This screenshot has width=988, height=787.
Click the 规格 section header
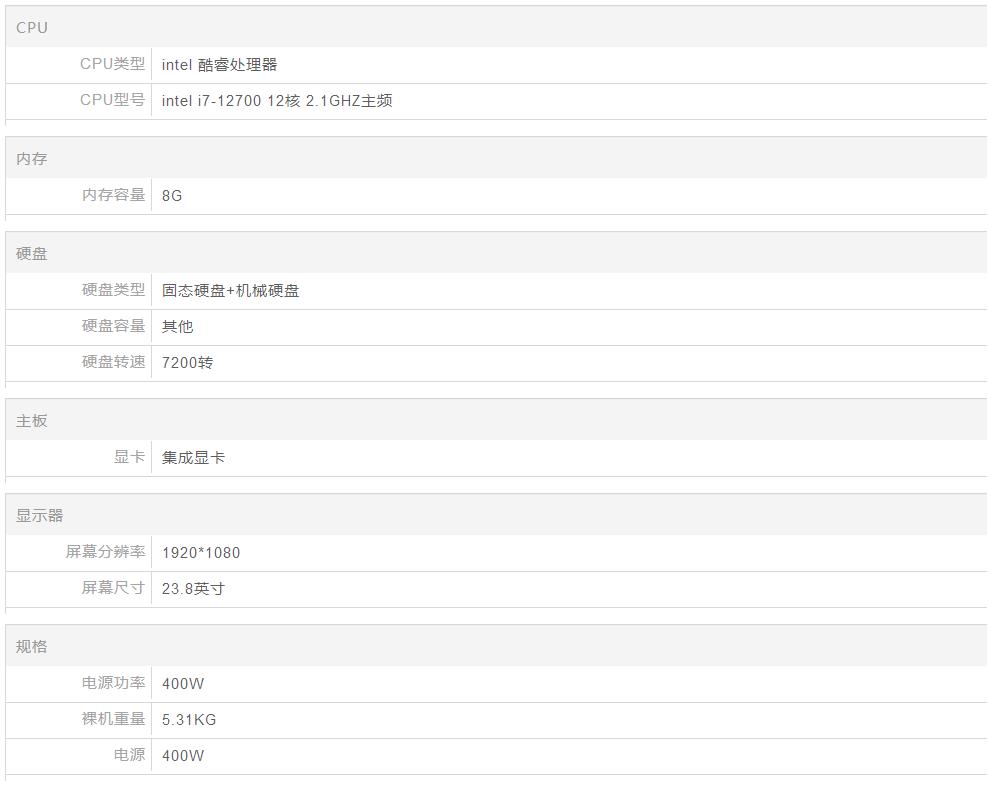(x=32, y=647)
